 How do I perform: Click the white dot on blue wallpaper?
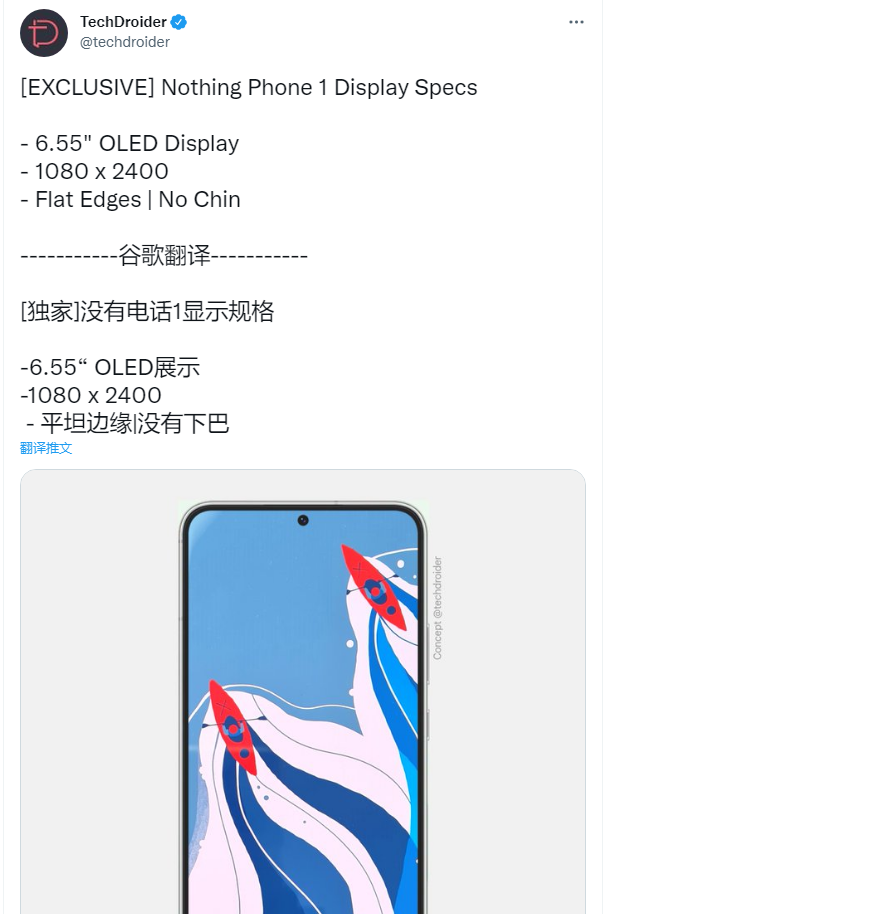tap(350, 644)
